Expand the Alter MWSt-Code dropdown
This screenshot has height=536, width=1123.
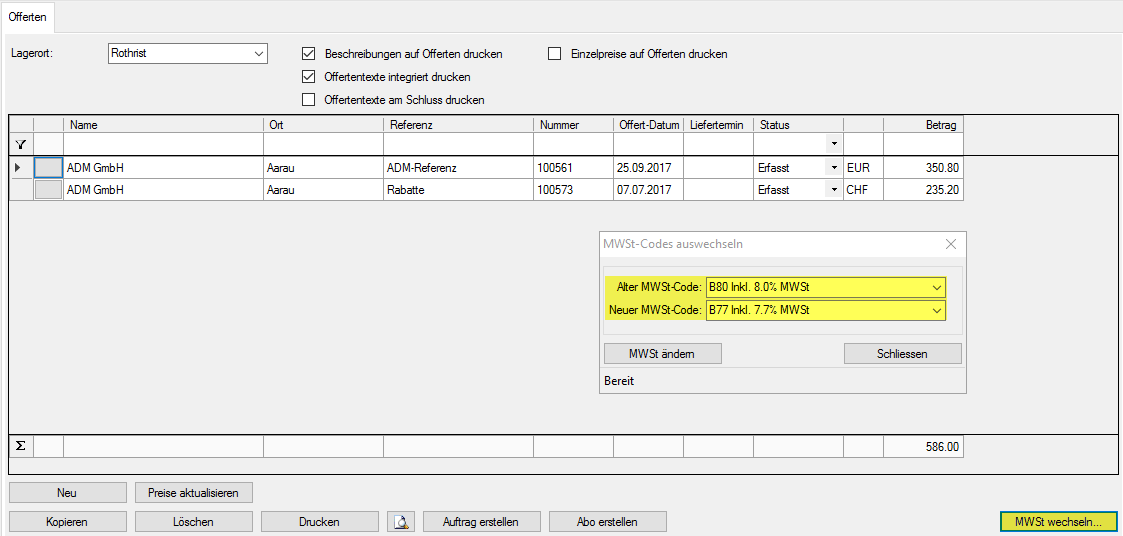[x=936, y=287]
